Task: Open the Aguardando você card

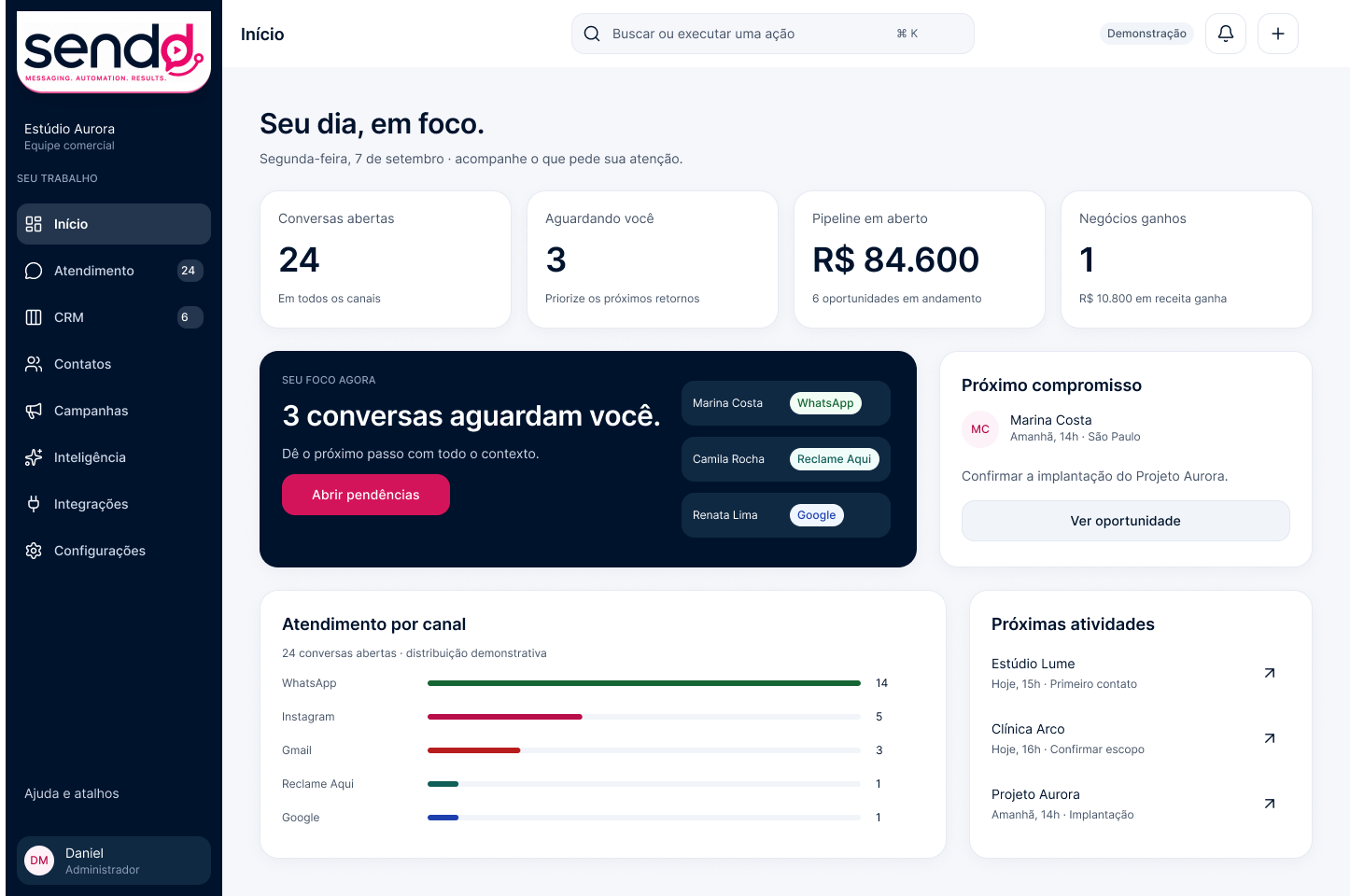Action: 653,259
